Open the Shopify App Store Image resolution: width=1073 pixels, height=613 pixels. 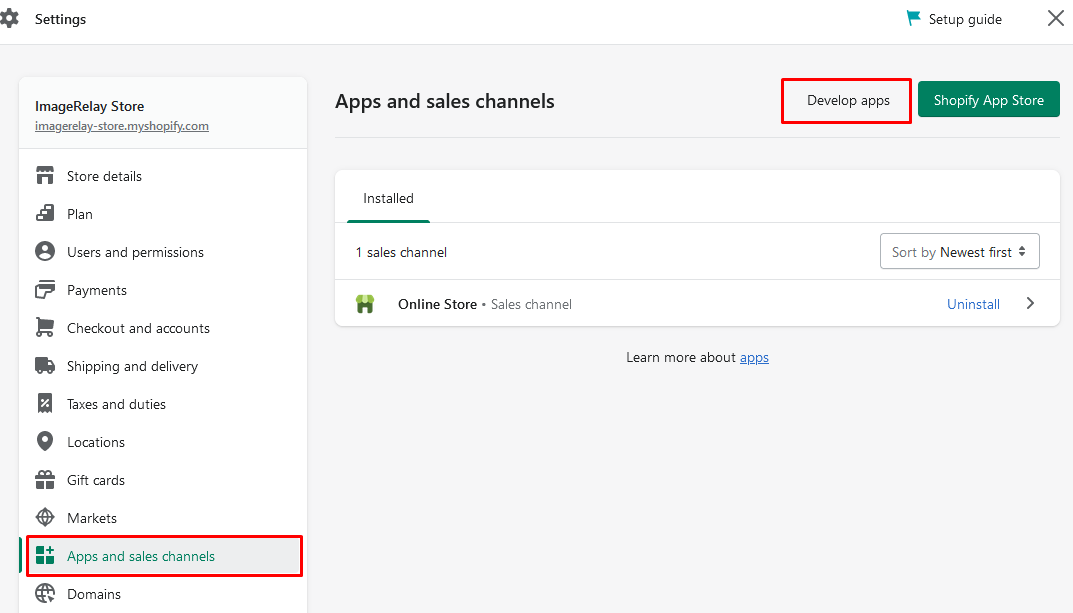988,100
